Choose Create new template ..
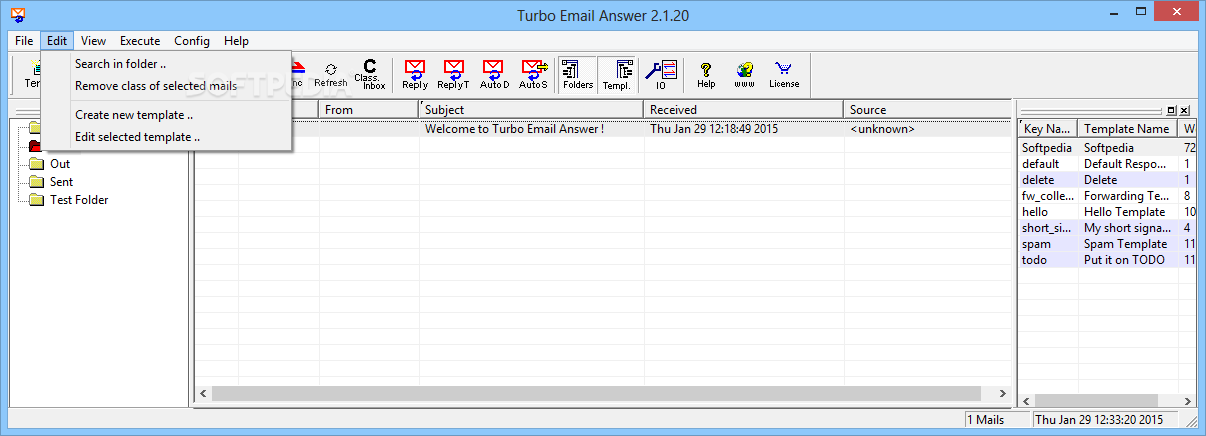This screenshot has width=1206, height=436. click(167, 115)
